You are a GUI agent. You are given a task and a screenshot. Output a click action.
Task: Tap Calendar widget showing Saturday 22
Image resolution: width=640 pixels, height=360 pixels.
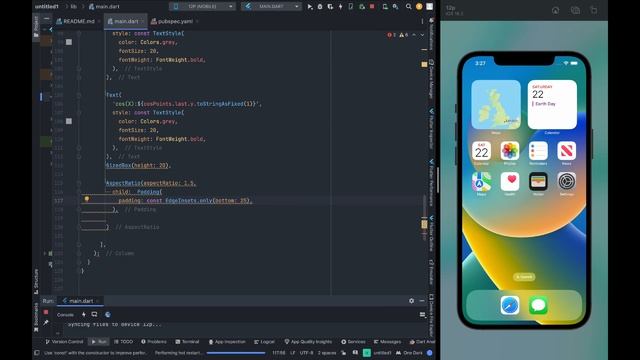click(552, 104)
